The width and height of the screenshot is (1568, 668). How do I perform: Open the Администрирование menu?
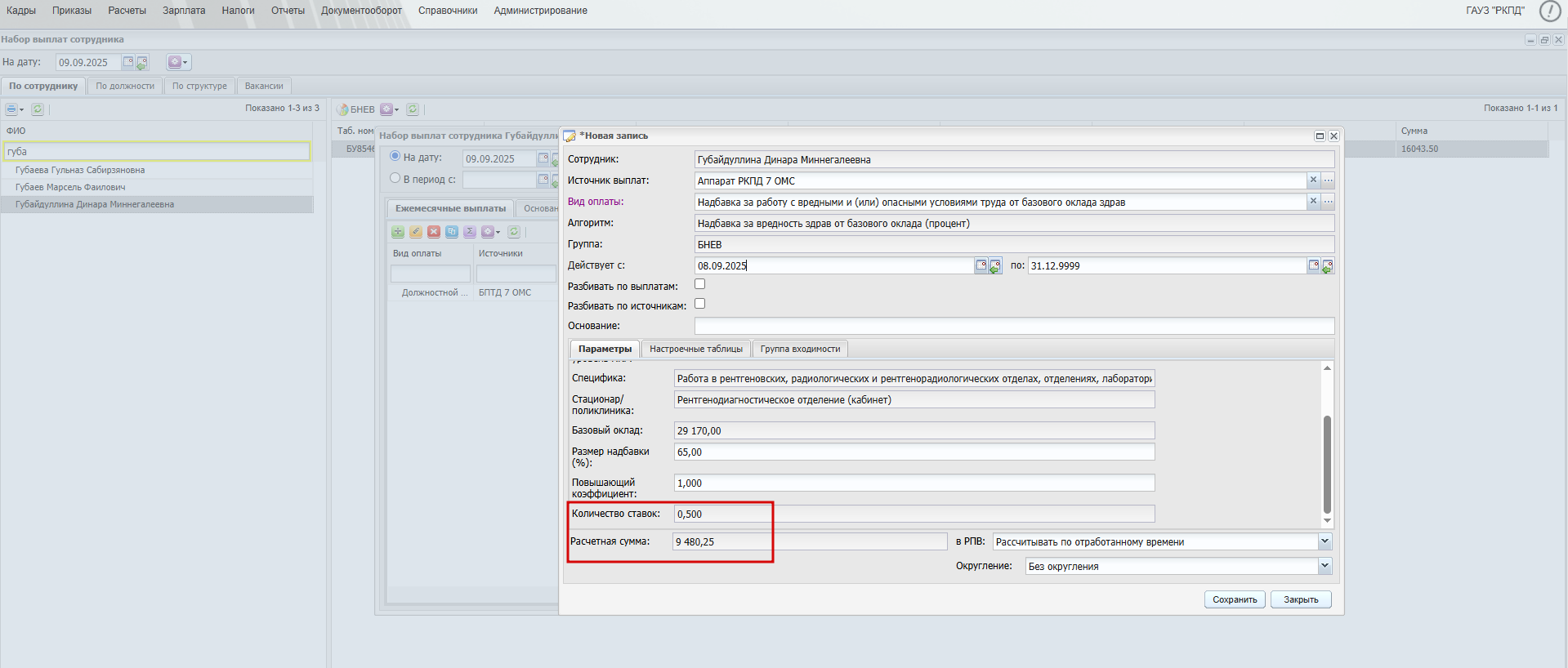[x=541, y=11]
